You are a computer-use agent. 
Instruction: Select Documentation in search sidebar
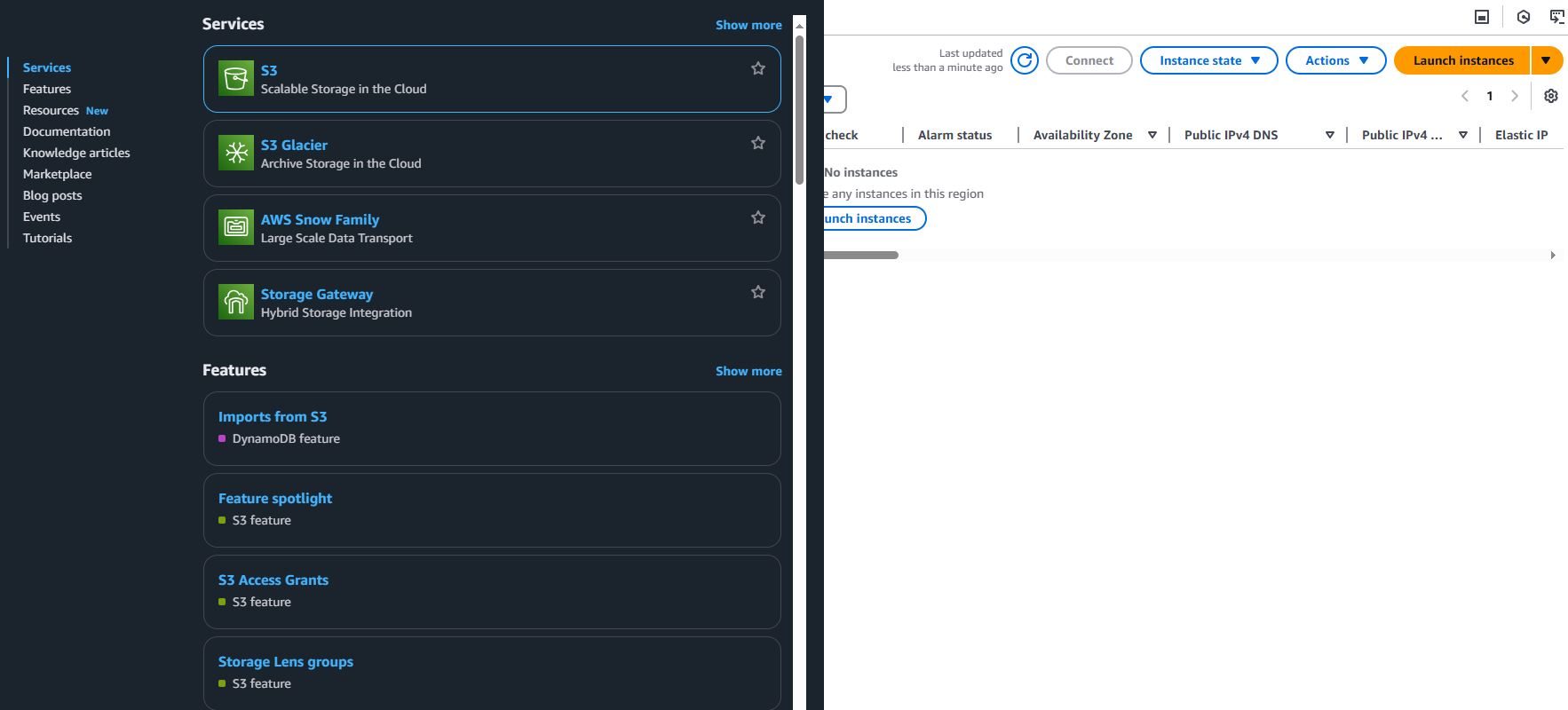pyautogui.click(x=67, y=131)
